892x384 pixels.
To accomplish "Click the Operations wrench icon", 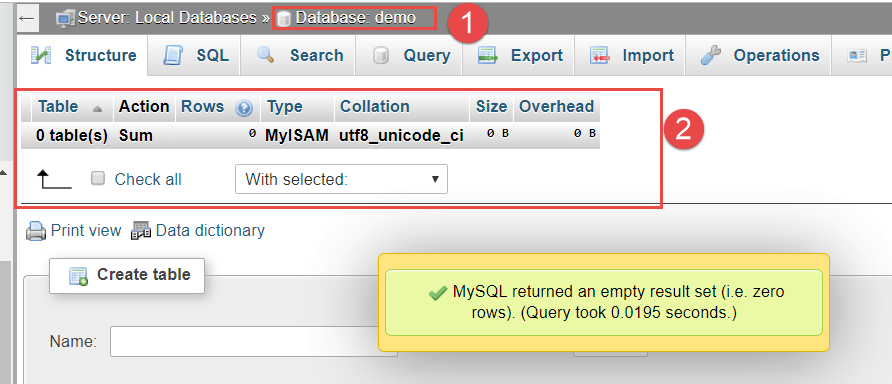I will point(711,56).
